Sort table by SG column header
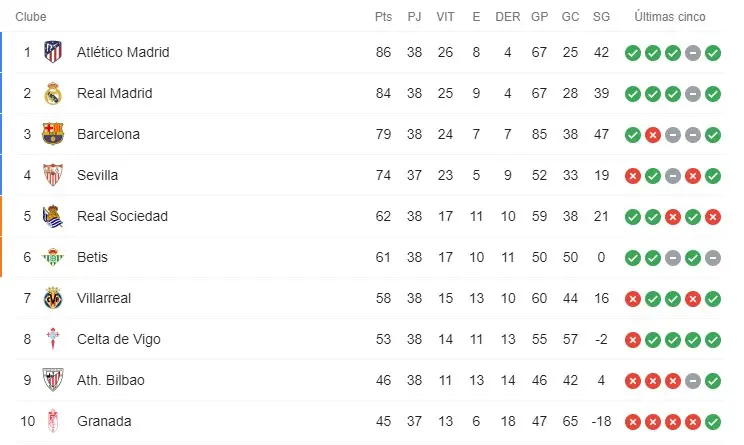This screenshot has width=744, height=445. [601, 17]
